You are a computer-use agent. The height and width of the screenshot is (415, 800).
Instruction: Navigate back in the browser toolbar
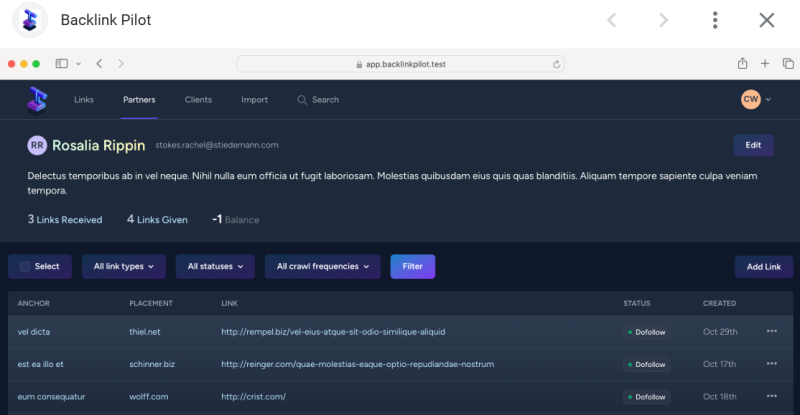click(99, 64)
